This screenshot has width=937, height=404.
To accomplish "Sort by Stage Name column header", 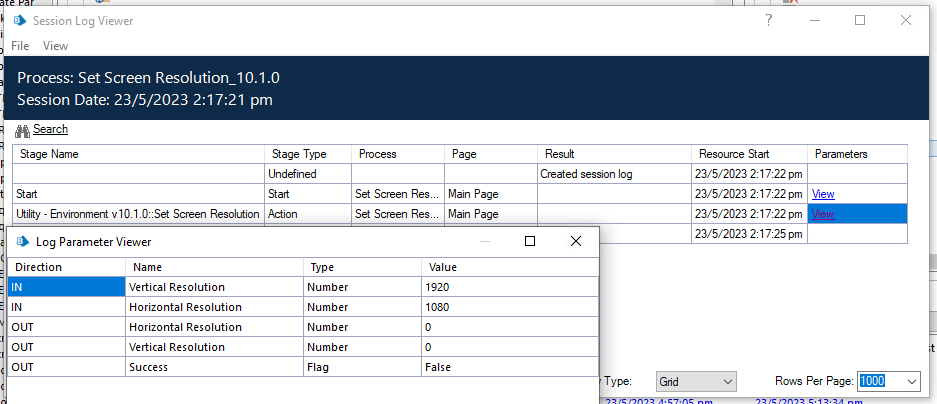I will click(x=48, y=154).
